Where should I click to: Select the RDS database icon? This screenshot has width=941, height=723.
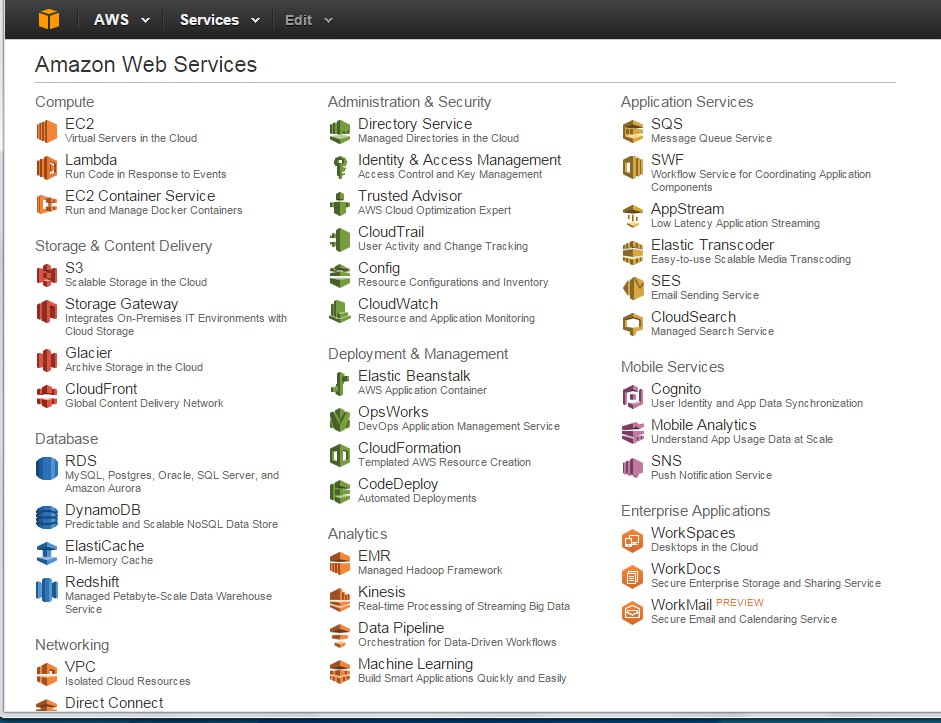(x=46, y=467)
